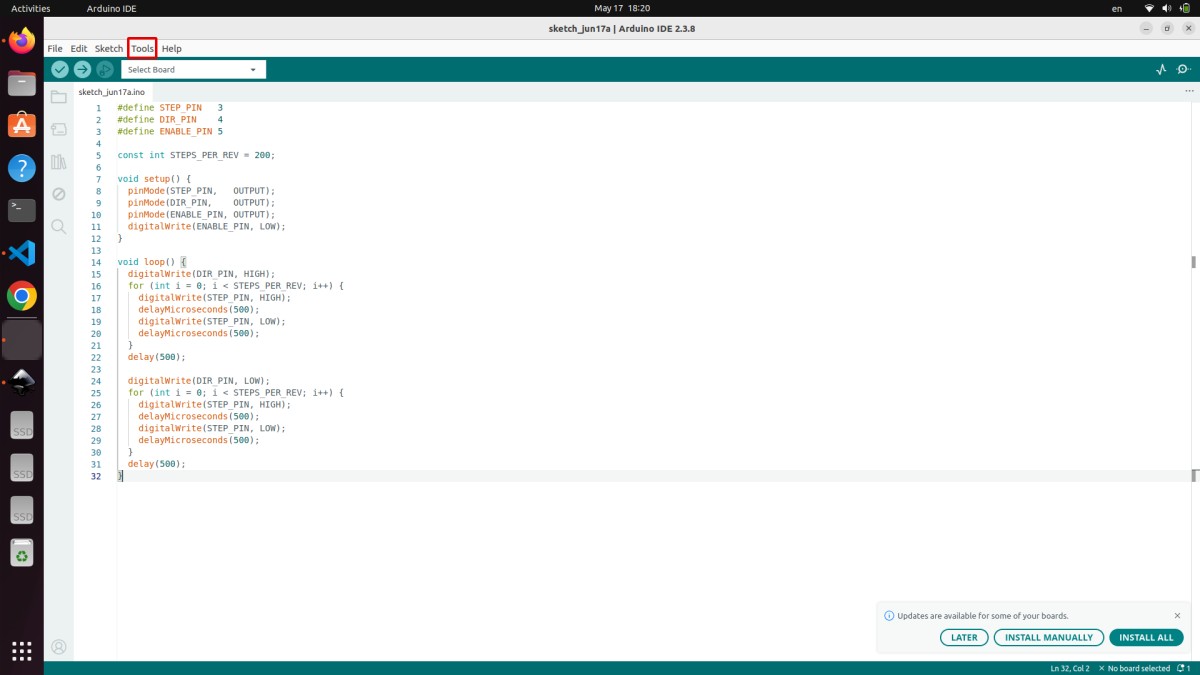1200x675 pixels.
Task: Click line number 14 in gutter
Action: click(x=96, y=262)
